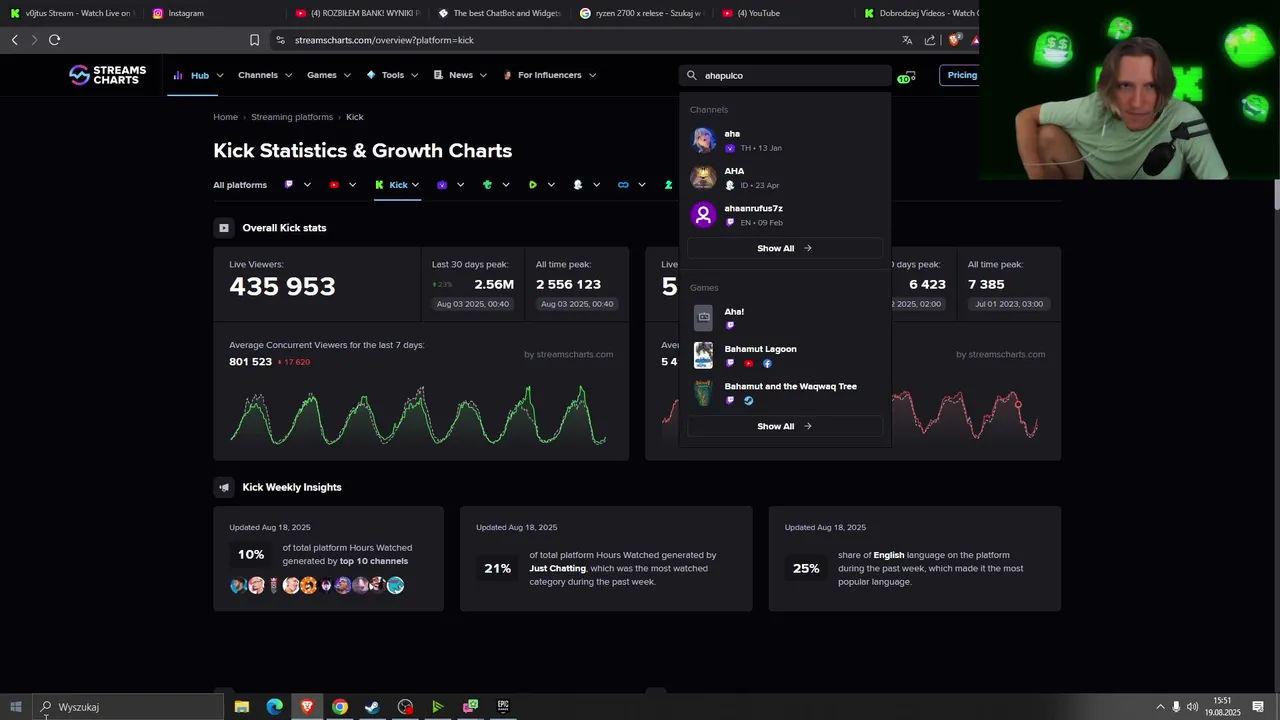Screen dimensions: 1280x720
Task: Select the YouTube platform icon
Action: pyautogui.click(x=334, y=185)
